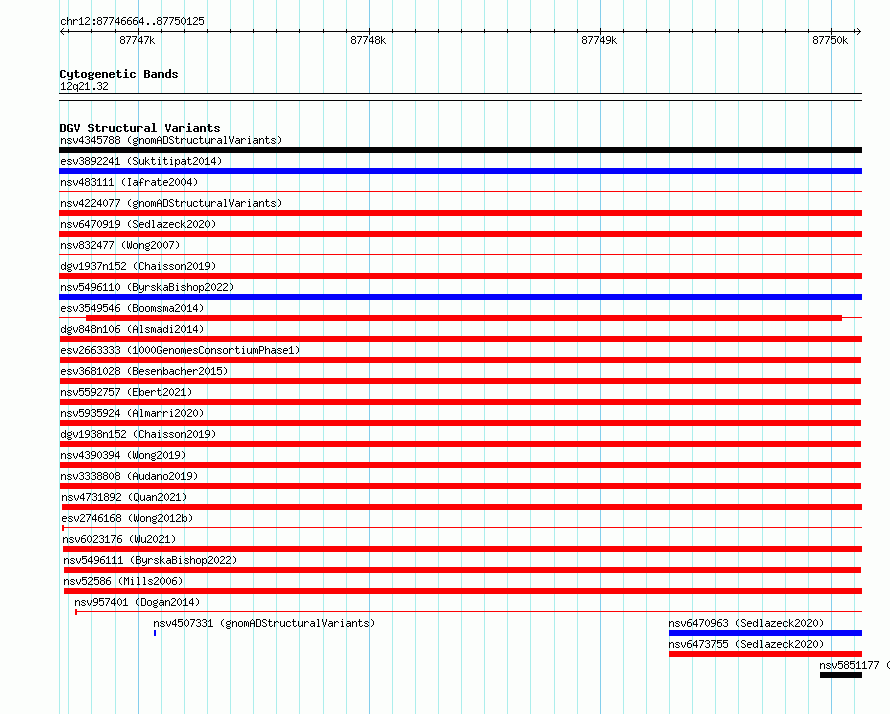
Task: Open variant nsv3338808 (Audano2019) label
Action: [x=129, y=476]
